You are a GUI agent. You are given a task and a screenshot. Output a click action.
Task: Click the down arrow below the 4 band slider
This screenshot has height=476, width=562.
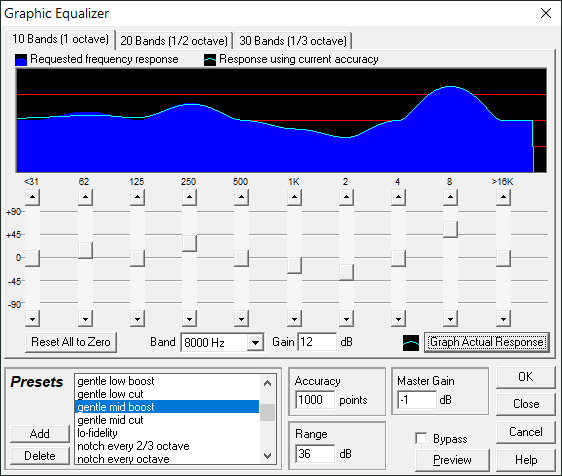click(x=399, y=319)
